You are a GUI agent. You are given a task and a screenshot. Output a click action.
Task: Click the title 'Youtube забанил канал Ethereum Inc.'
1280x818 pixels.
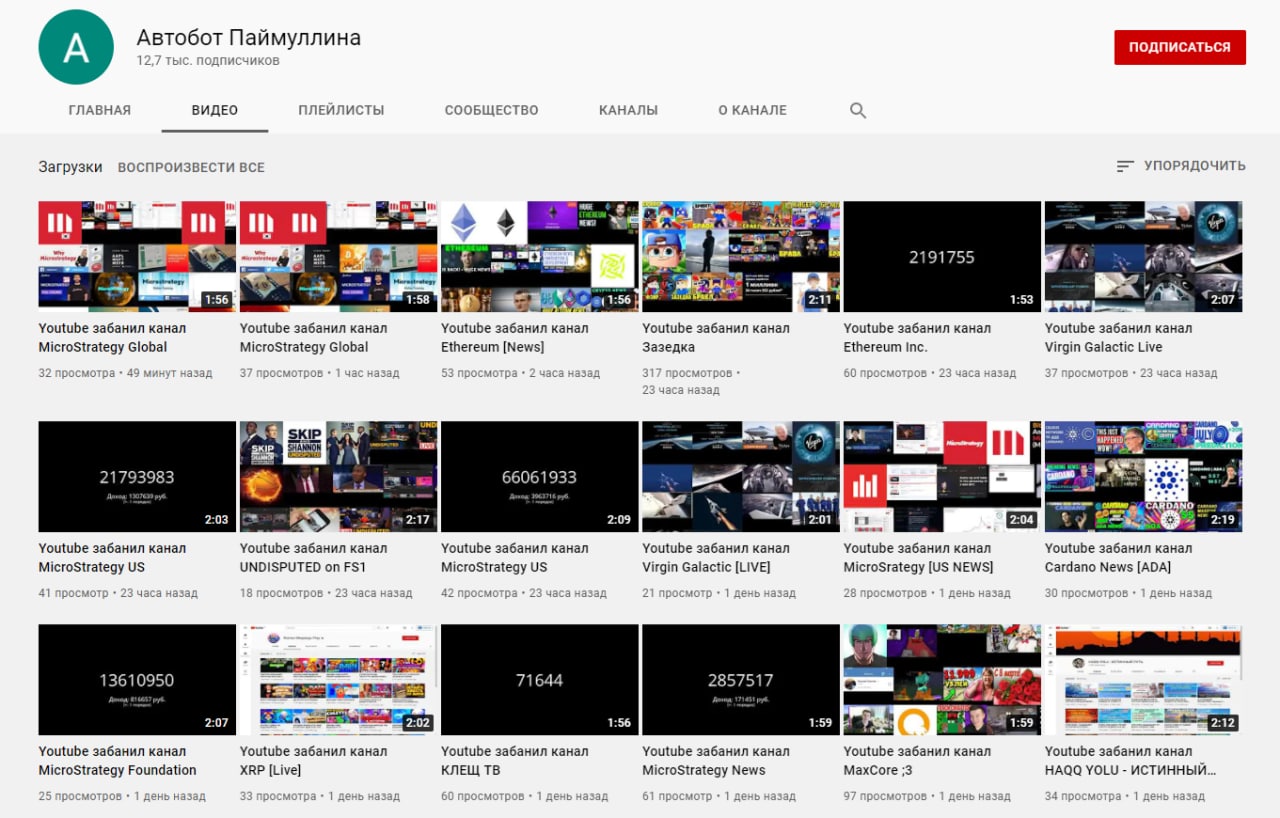[917, 338]
